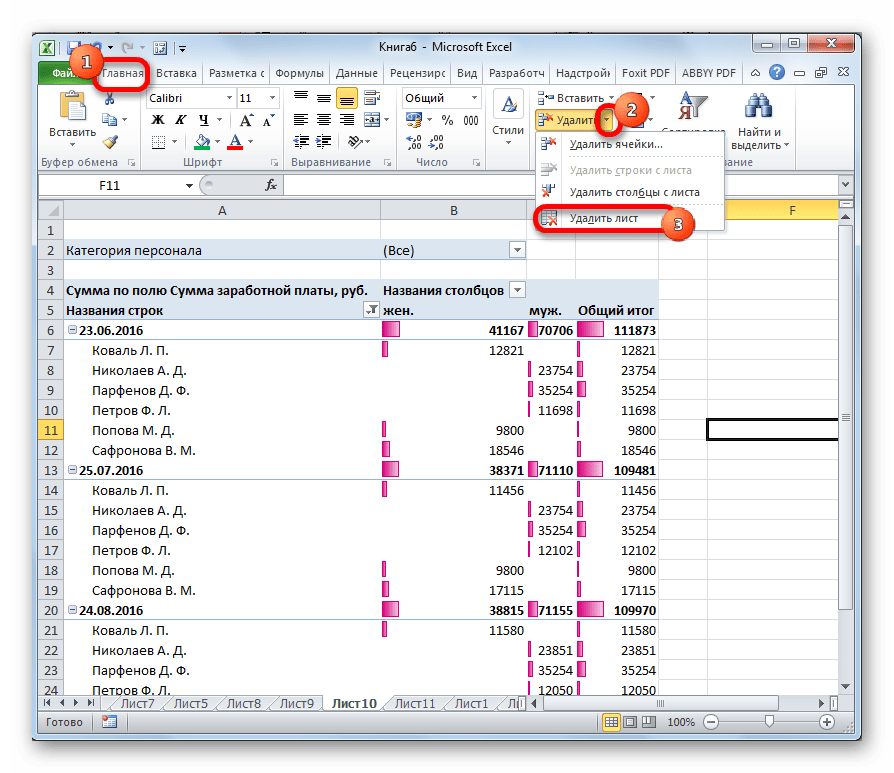Open the Общий number format dropdown

coord(474,98)
